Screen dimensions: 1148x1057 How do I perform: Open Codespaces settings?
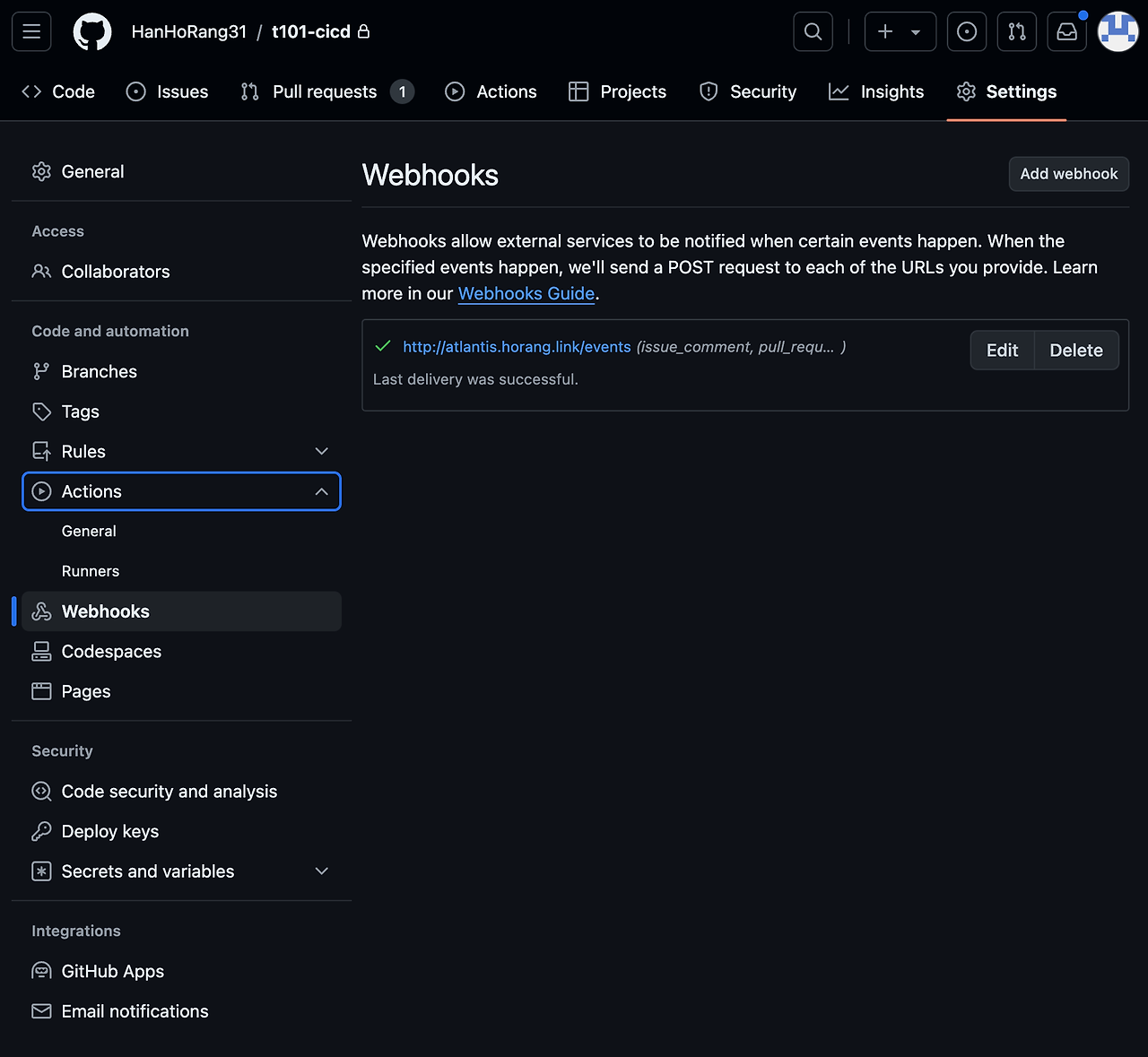[181, 651]
